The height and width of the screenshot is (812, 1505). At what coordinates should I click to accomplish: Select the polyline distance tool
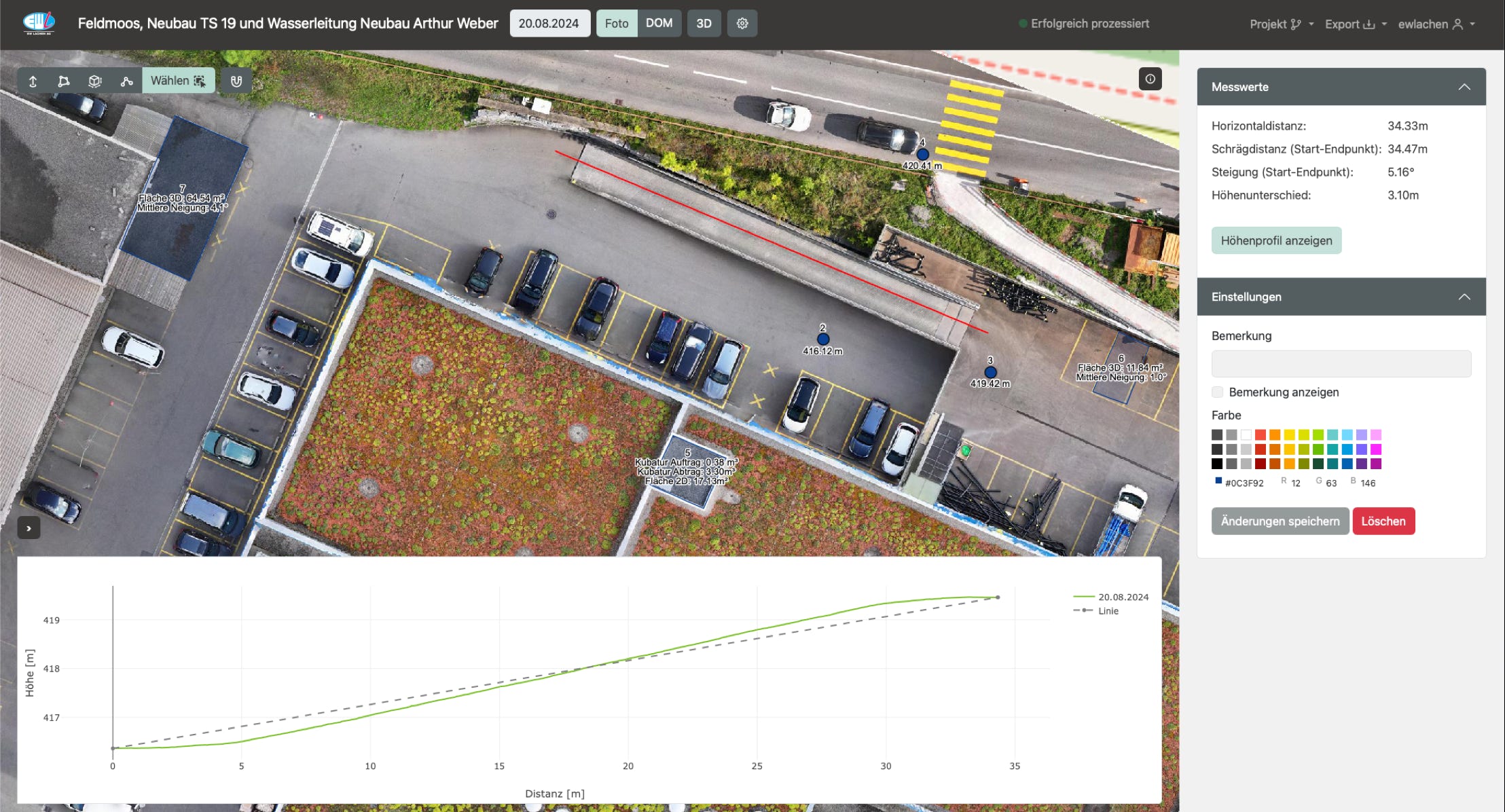tap(126, 81)
